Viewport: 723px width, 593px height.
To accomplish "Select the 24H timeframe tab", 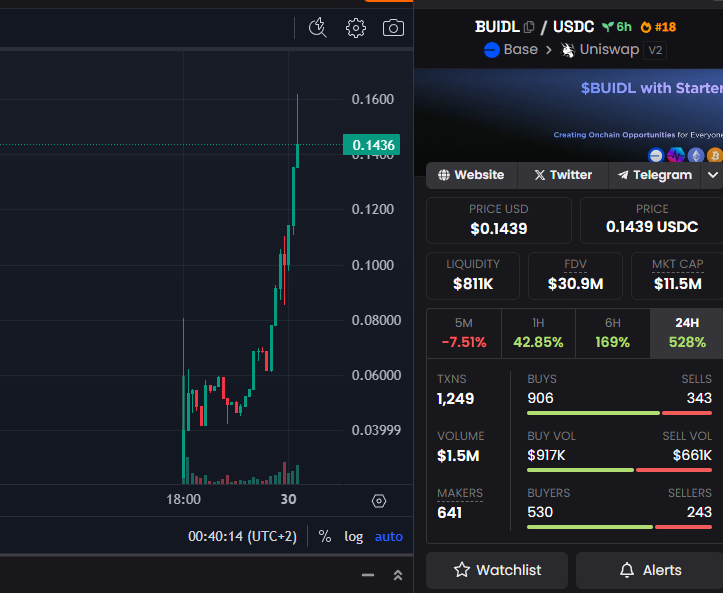I will pos(687,333).
